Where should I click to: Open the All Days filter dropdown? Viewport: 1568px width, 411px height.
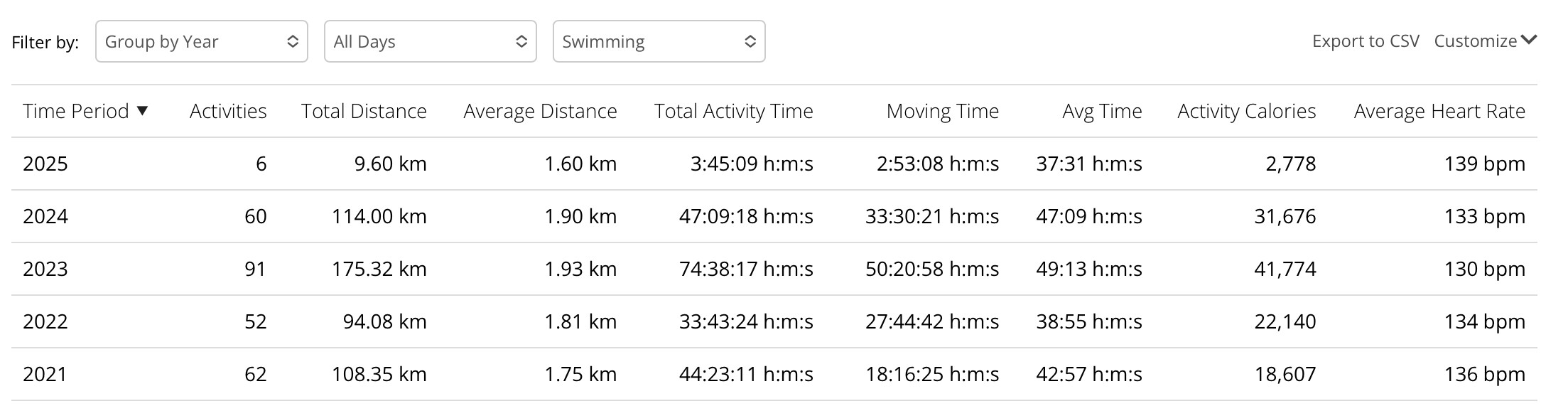pos(430,41)
